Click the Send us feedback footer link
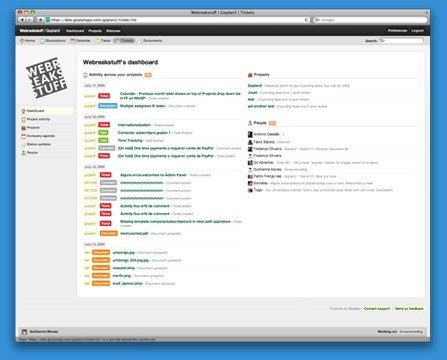Screen dimensions: 447x360 pos(409,309)
